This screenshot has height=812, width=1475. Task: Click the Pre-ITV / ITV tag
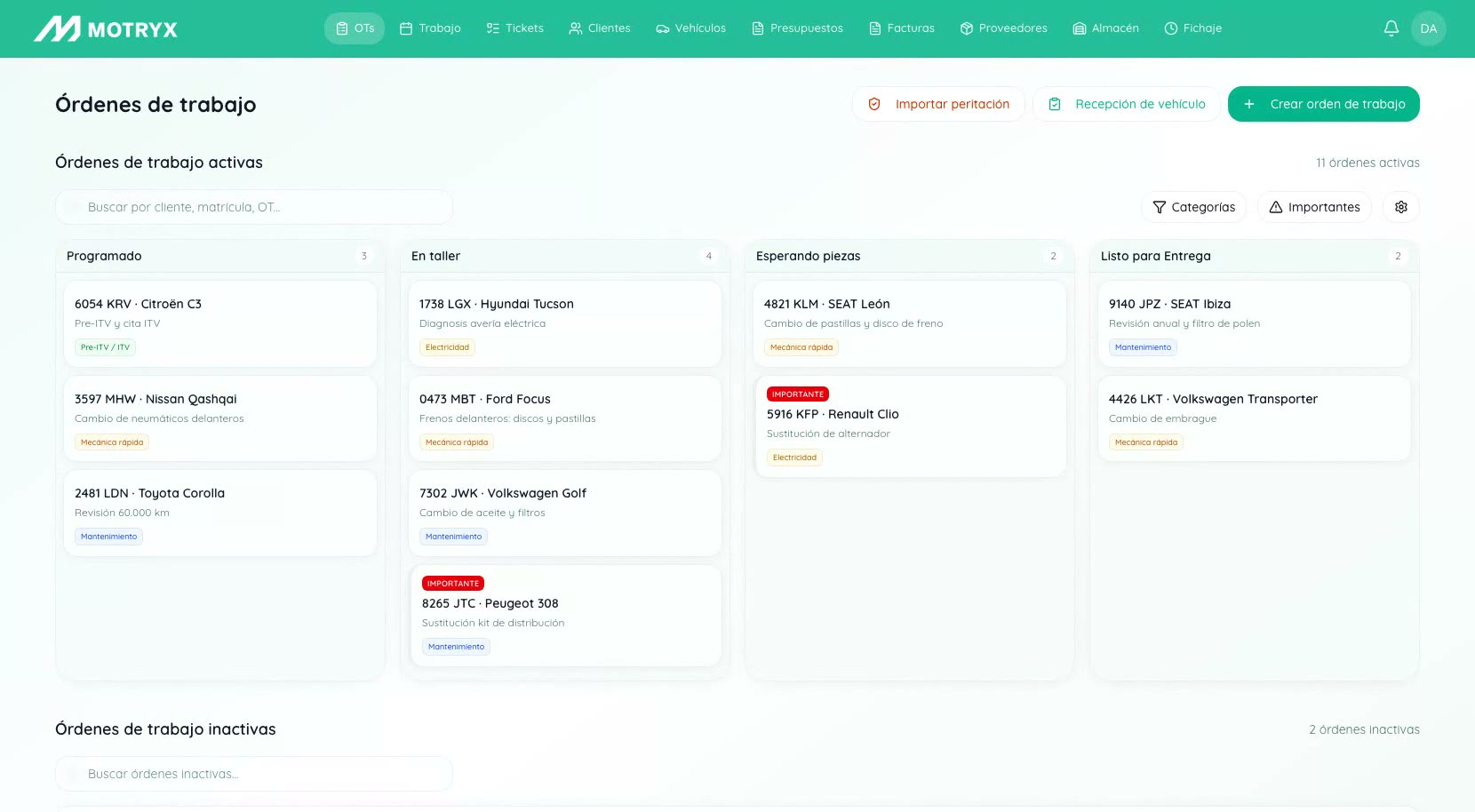[x=105, y=347]
